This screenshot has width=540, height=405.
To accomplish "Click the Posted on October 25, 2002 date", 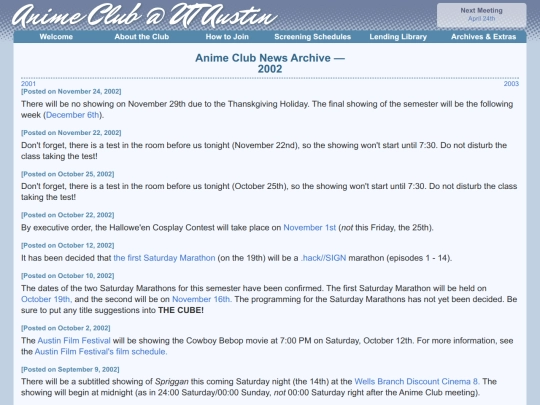I will pyautogui.click(x=68, y=174).
